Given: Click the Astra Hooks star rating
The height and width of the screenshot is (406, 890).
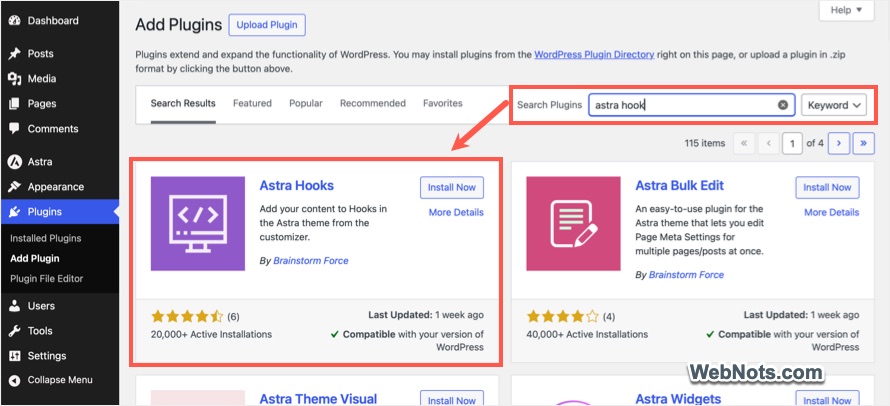Looking at the screenshot, I should click(x=187, y=316).
